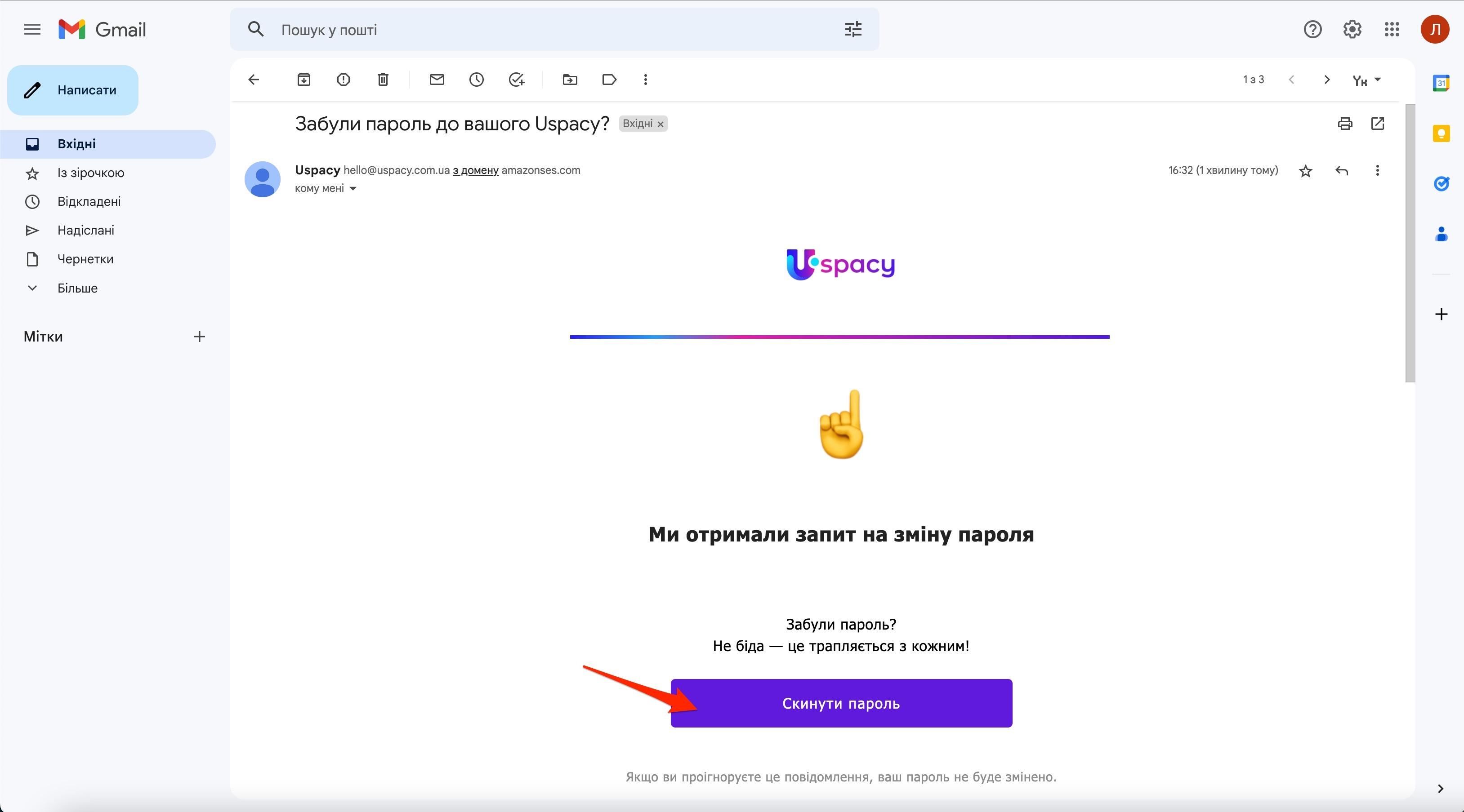The image size is (1464, 812).
Task: Snooze this email with the clock icon
Action: [476, 80]
